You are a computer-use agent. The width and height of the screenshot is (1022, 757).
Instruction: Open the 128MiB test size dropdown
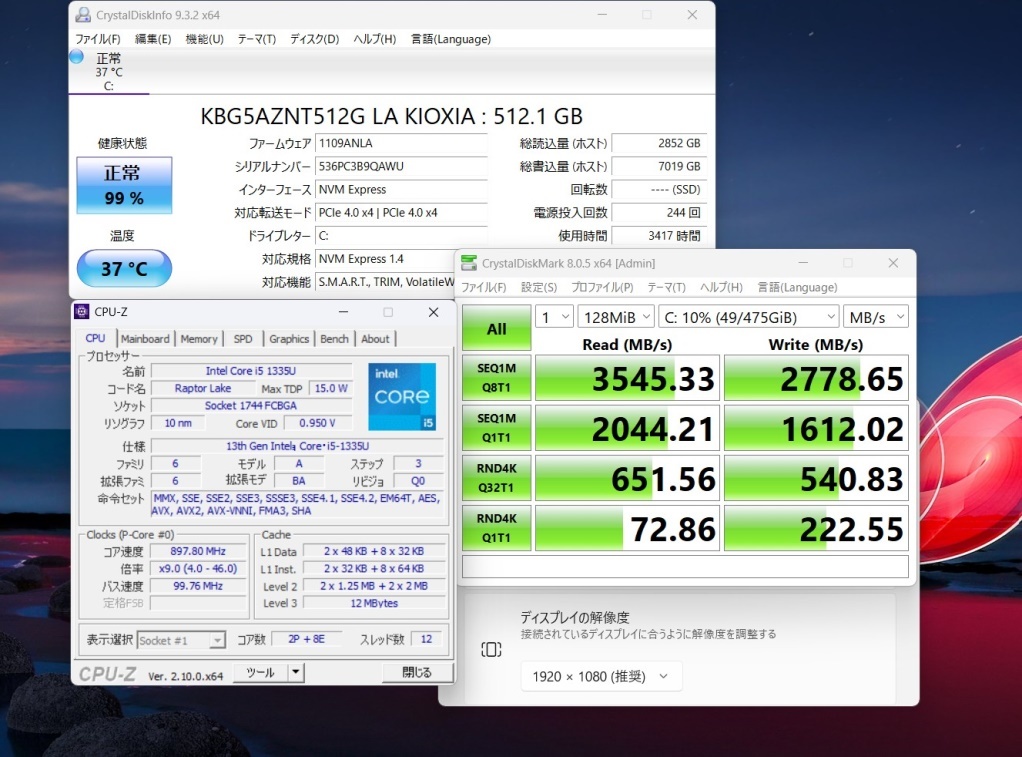616,318
